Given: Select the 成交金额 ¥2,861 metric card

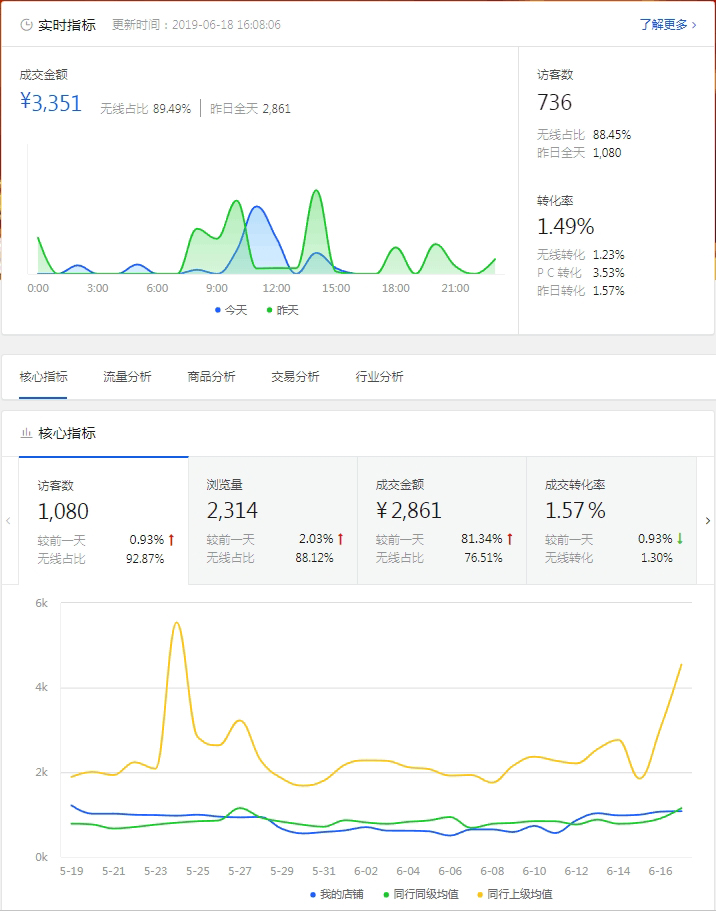Looking at the screenshot, I should (441, 520).
